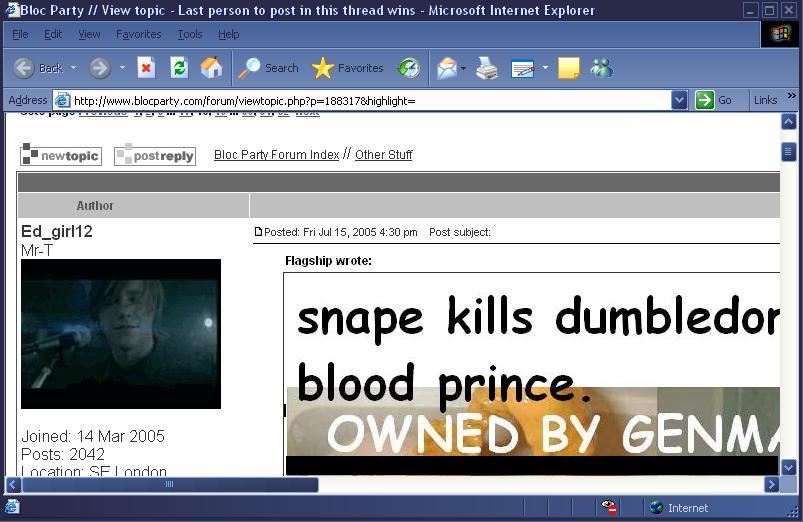
Task: Open the Search pane from the toolbar
Action: tap(268, 68)
